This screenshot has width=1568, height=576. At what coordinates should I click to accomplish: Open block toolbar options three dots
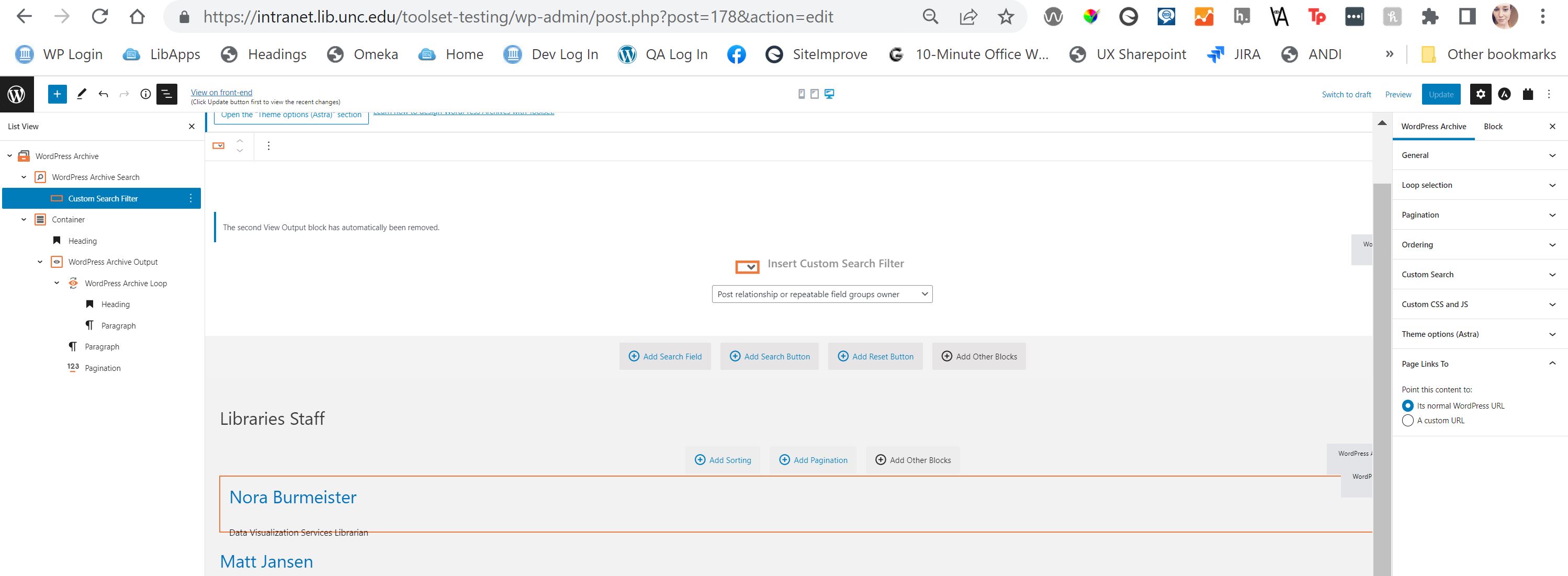[x=268, y=145]
